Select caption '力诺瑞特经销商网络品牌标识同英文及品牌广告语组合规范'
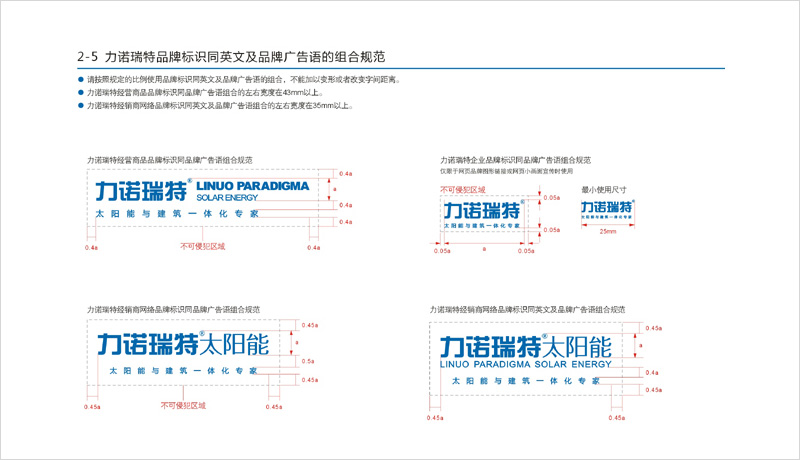This screenshot has height=460, width=800. pyautogui.click(x=528, y=310)
